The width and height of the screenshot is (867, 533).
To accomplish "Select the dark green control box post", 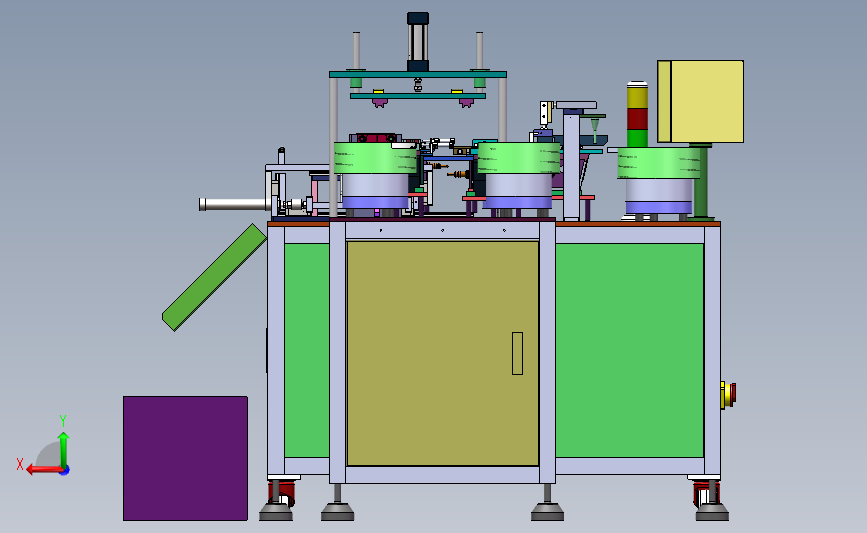I will pyautogui.click(x=701, y=181).
